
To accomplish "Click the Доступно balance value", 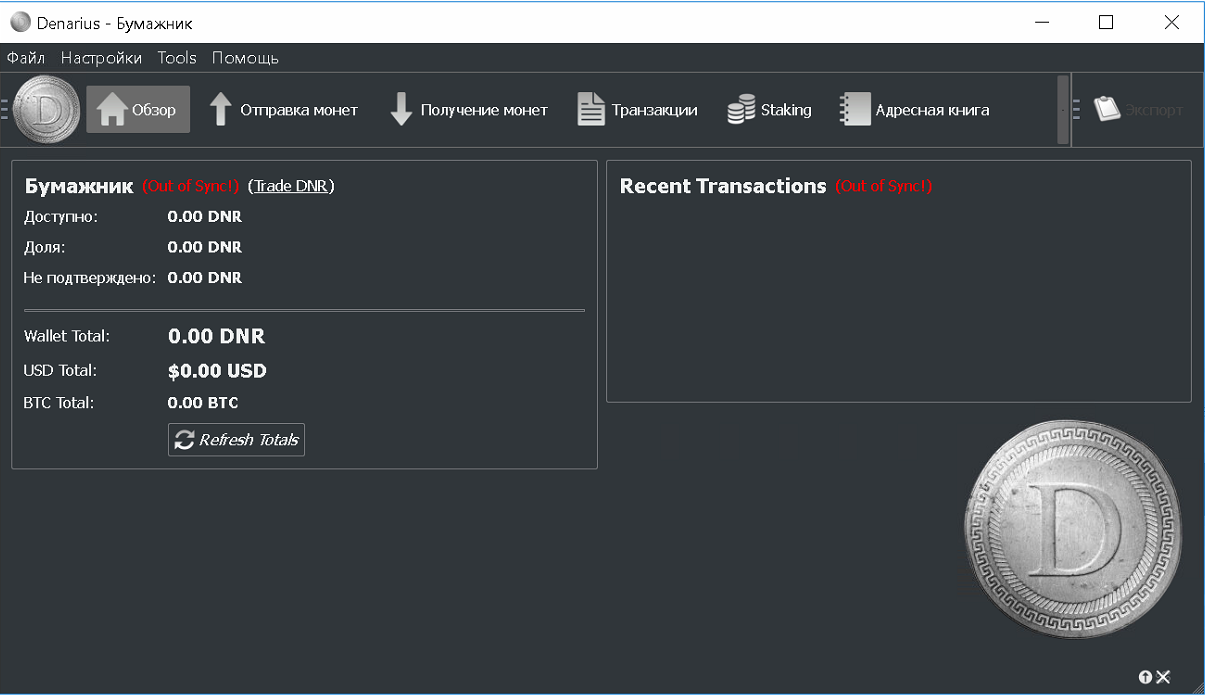I will point(205,216).
